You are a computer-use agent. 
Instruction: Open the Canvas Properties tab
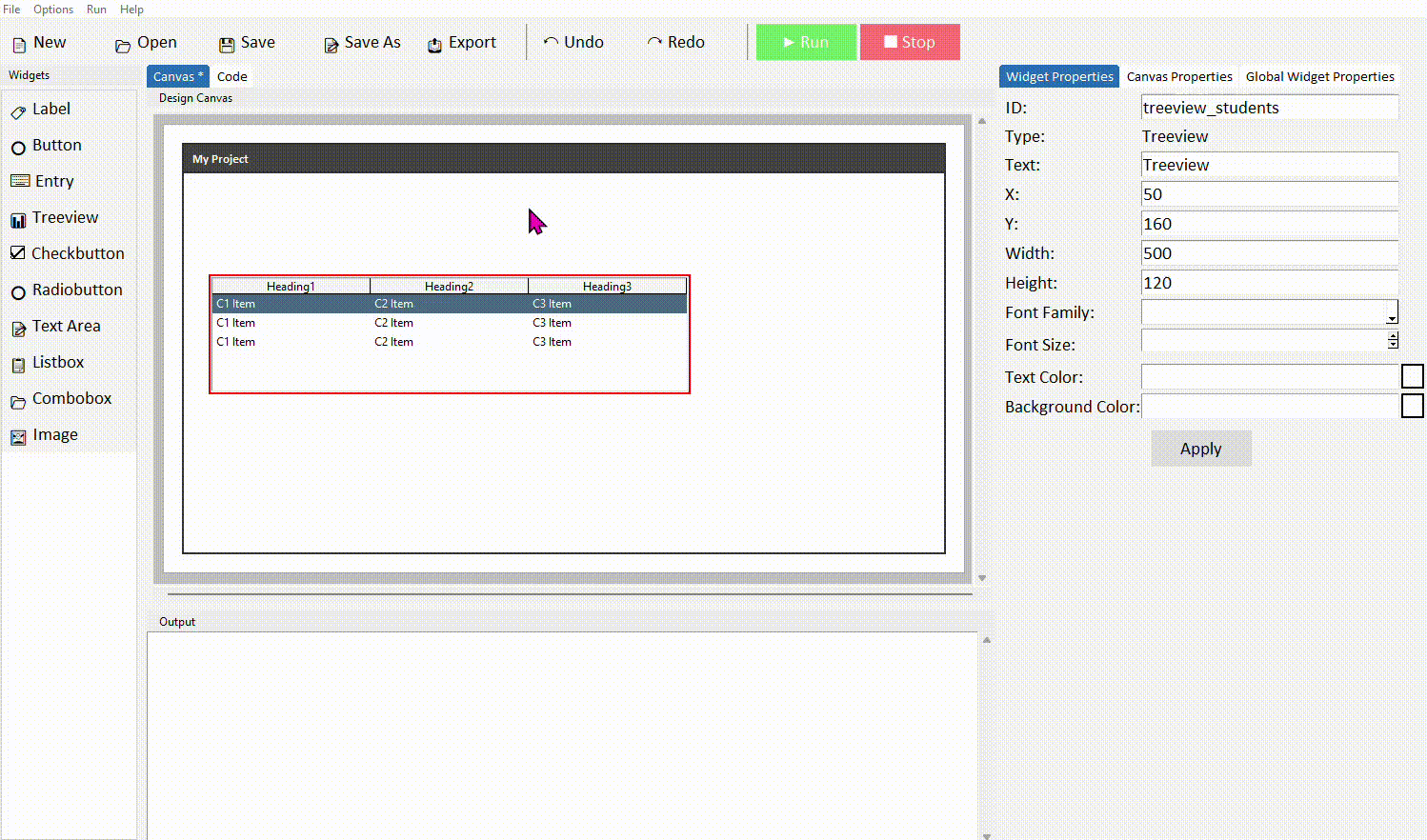pos(1178,76)
